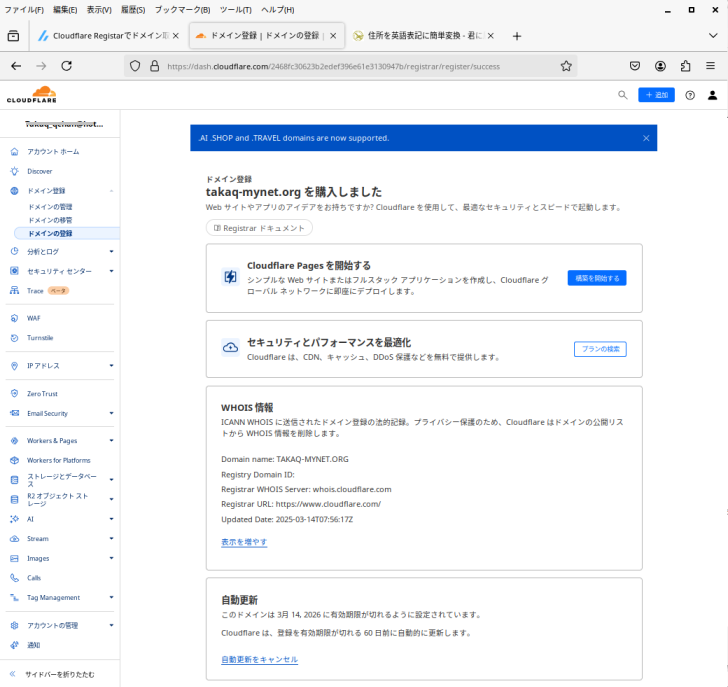The width and height of the screenshot is (728, 687).
Task: Select ドメインの移管 in the sidebar
Action: [x=50, y=220]
